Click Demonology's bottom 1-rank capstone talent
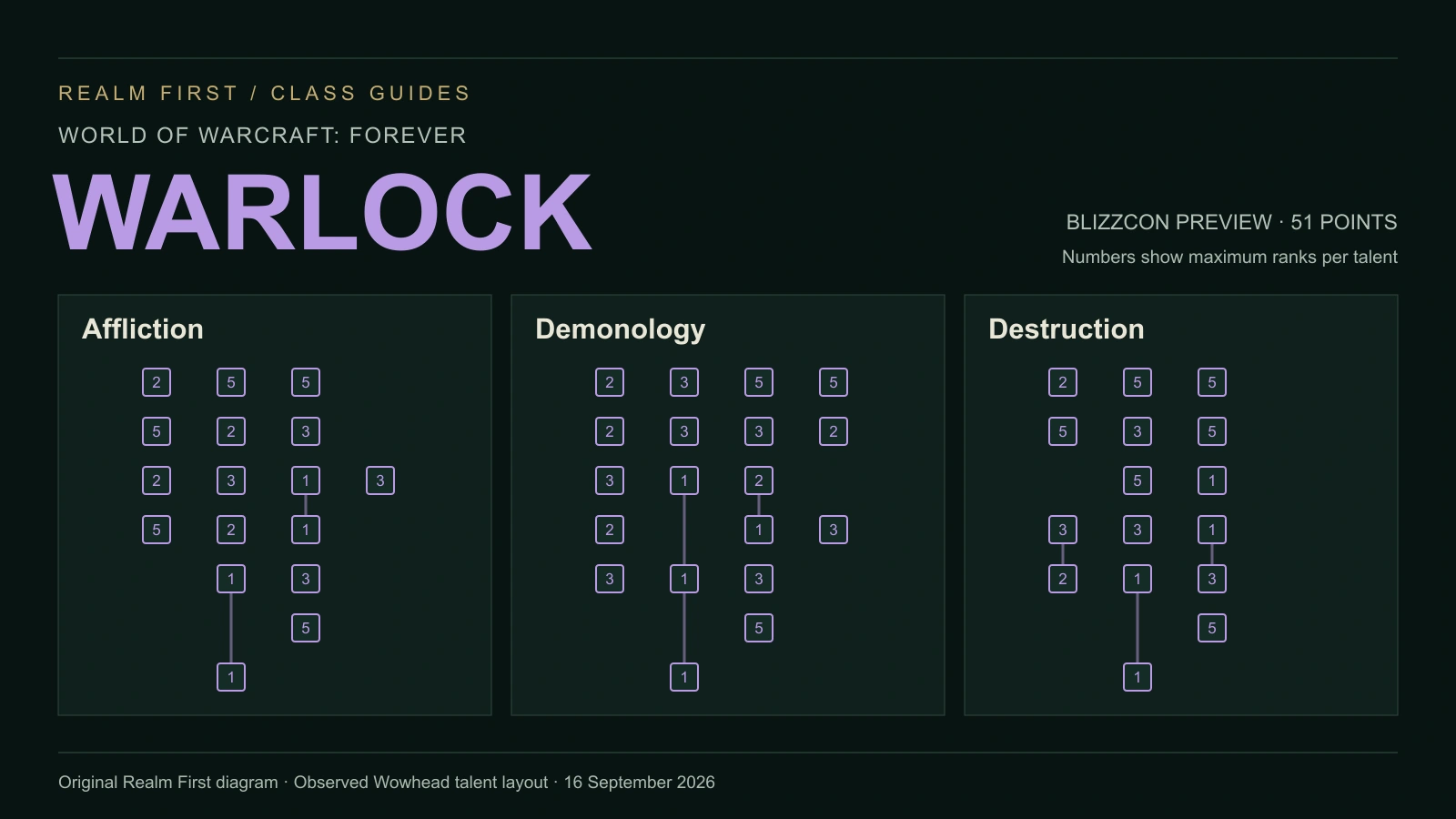This screenshot has height=819, width=1456. (684, 677)
